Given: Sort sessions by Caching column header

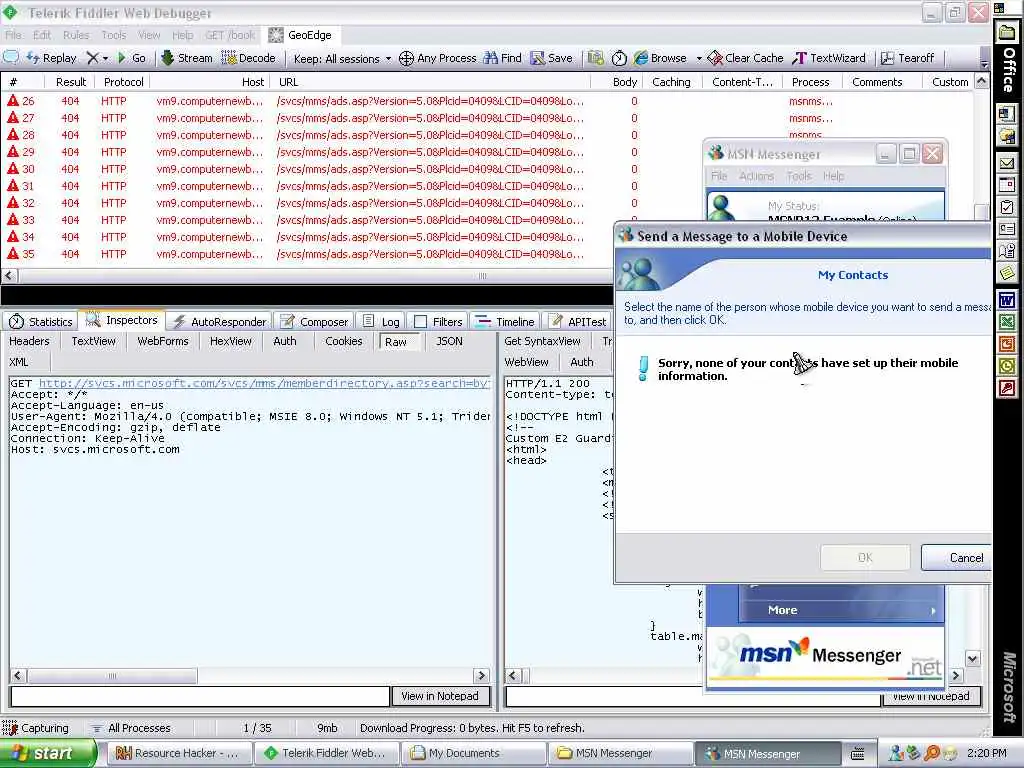Looking at the screenshot, I should pyautogui.click(x=671, y=82).
